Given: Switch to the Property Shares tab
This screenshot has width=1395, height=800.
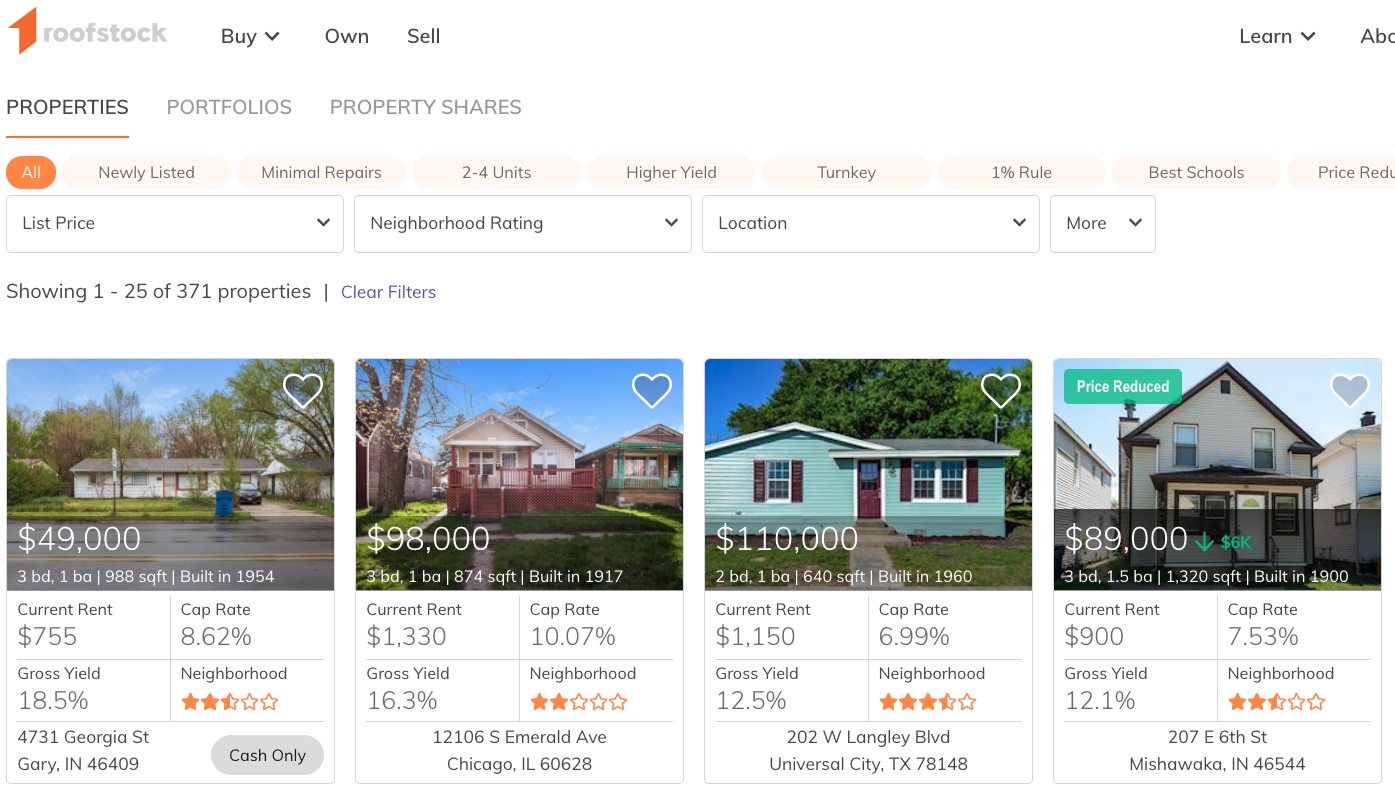Looking at the screenshot, I should [x=425, y=107].
